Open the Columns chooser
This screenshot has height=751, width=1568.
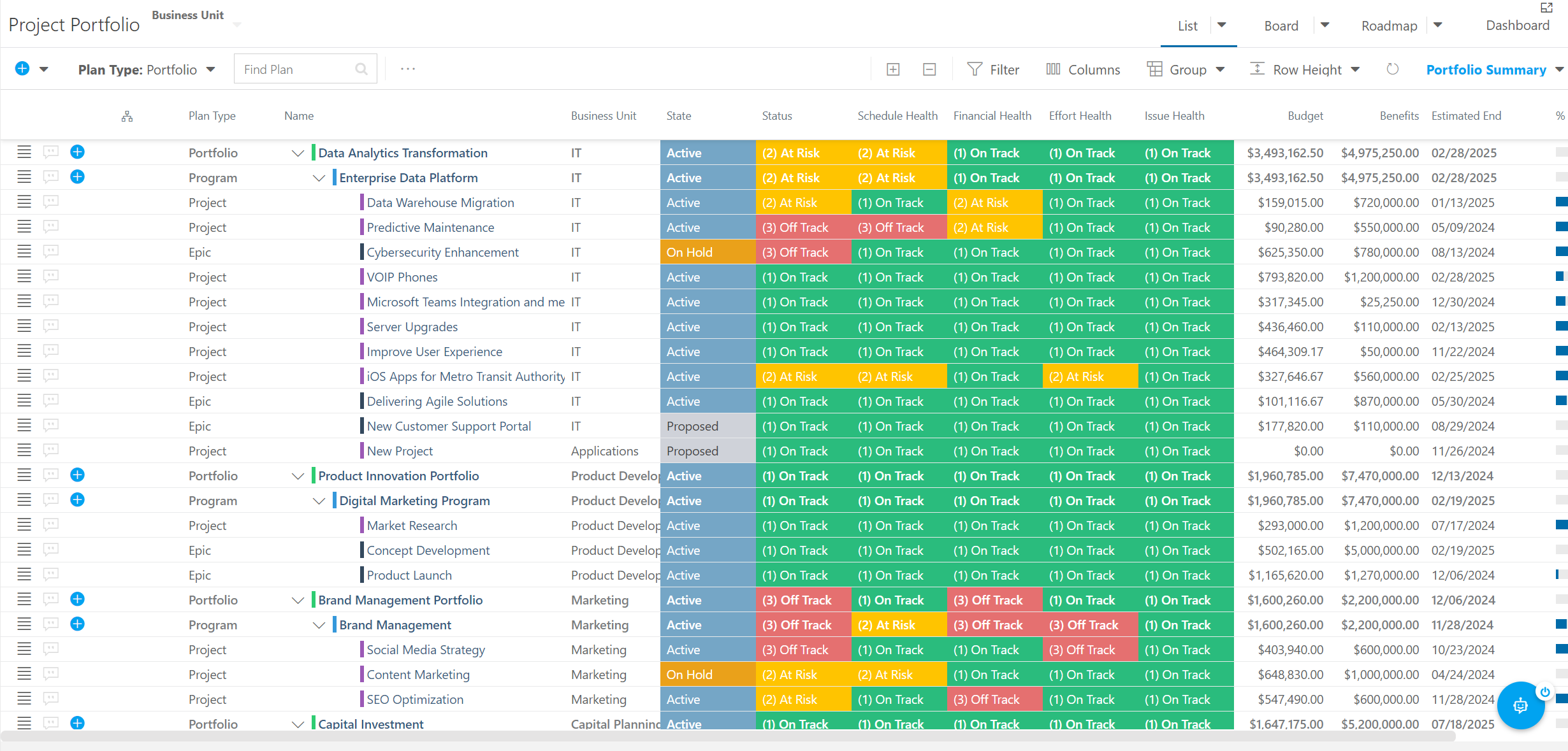click(x=1083, y=69)
